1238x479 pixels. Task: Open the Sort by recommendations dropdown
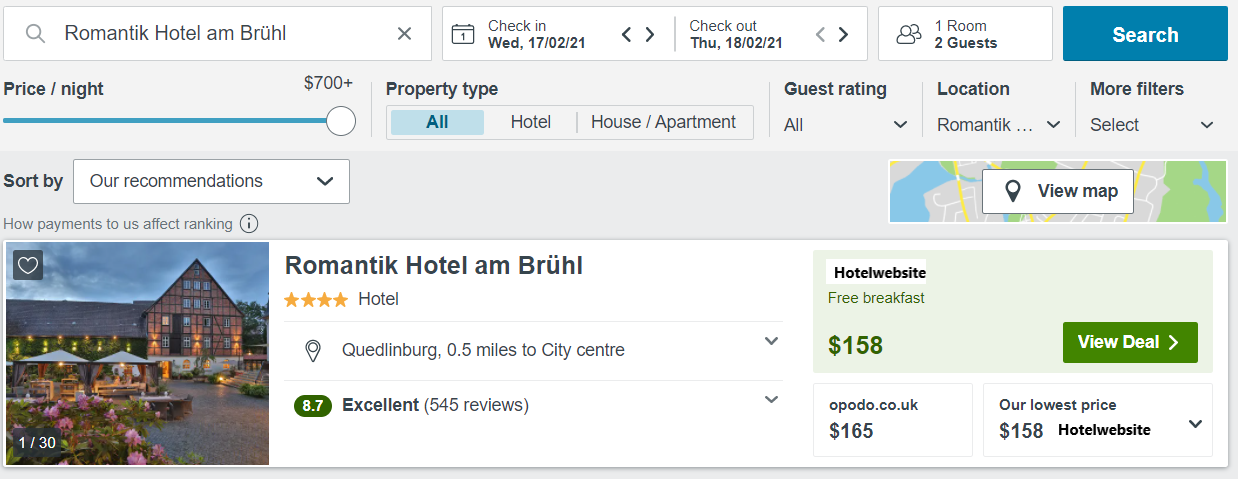coord(211,181)
